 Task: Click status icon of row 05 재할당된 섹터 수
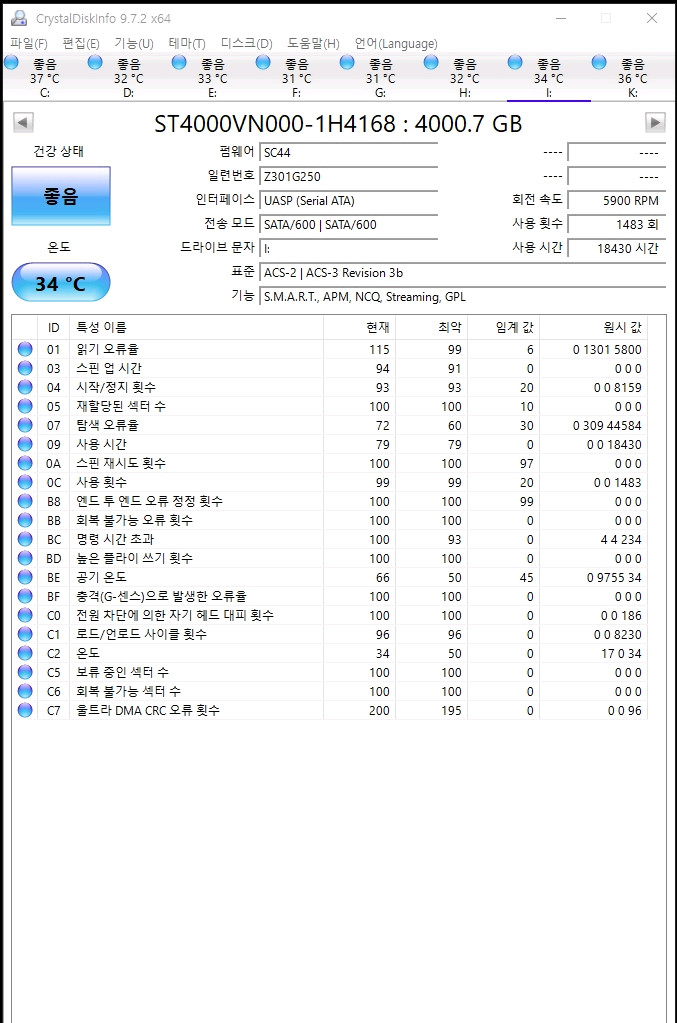25,406
